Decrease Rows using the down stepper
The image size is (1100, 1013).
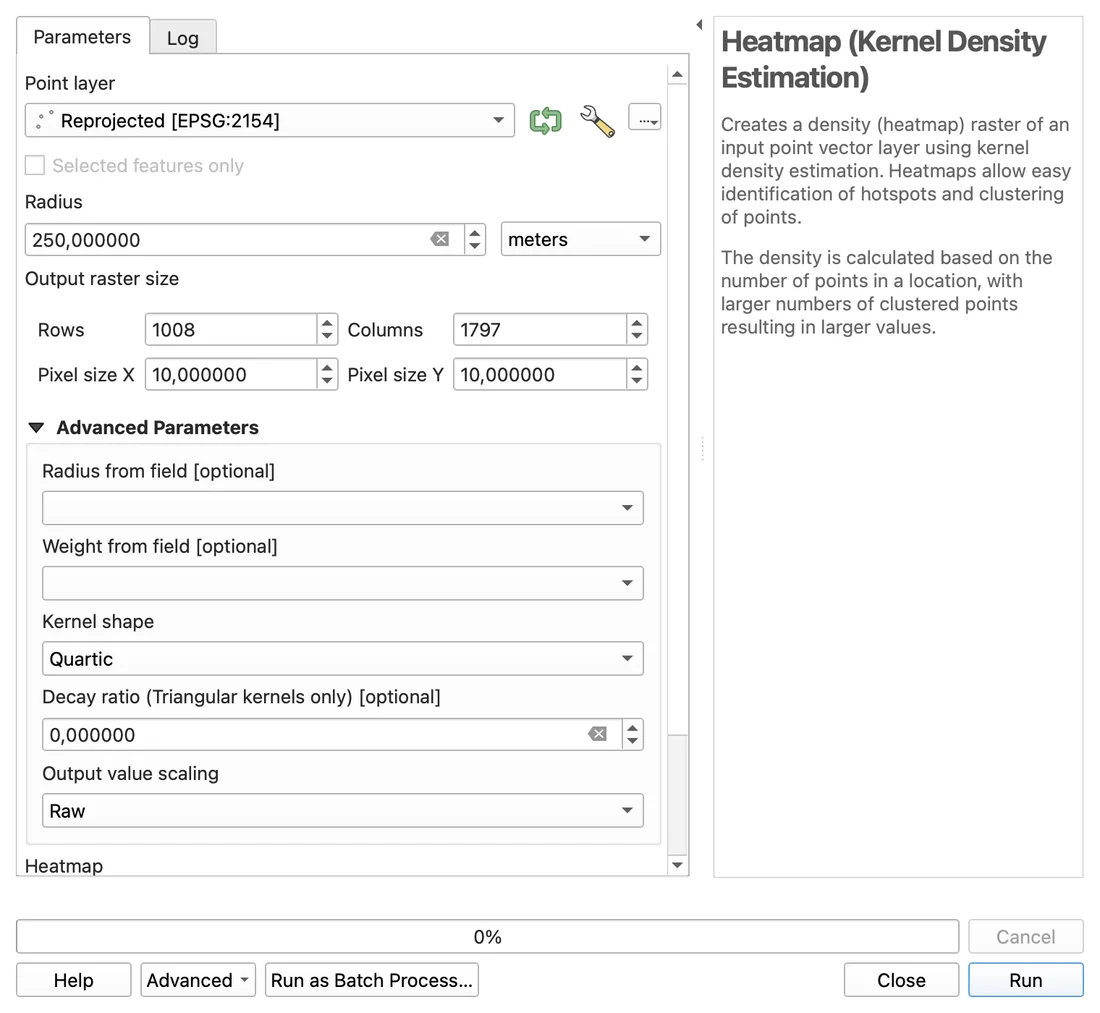tap(327, 337)
